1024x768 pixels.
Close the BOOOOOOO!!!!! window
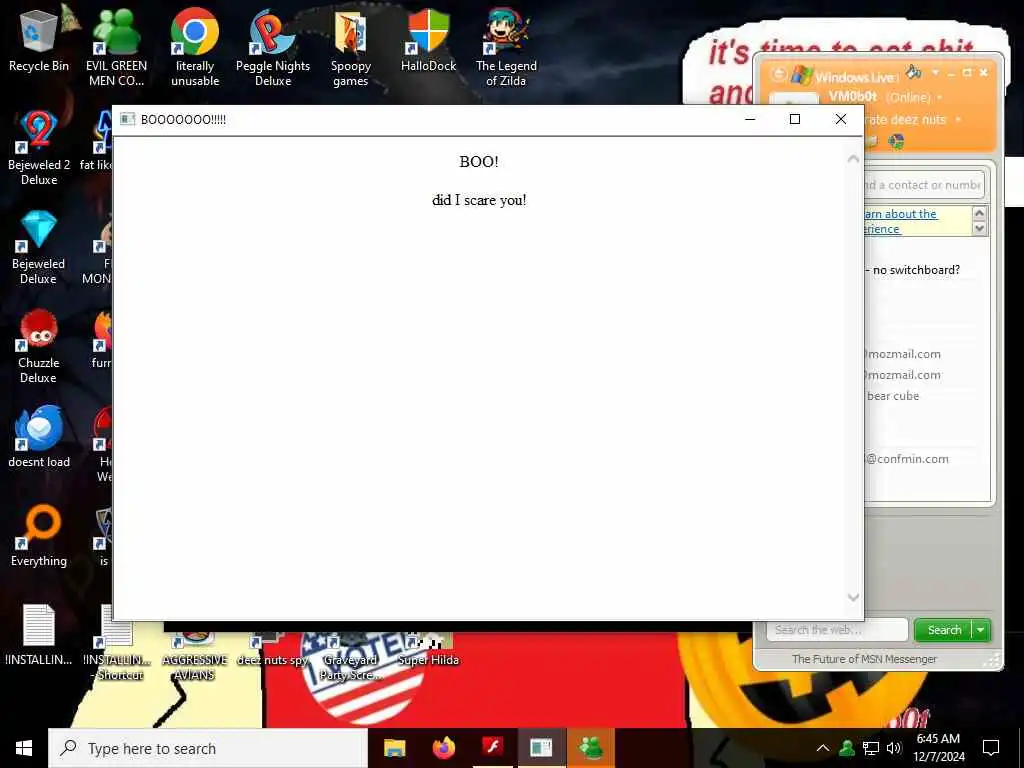point(841,119)
